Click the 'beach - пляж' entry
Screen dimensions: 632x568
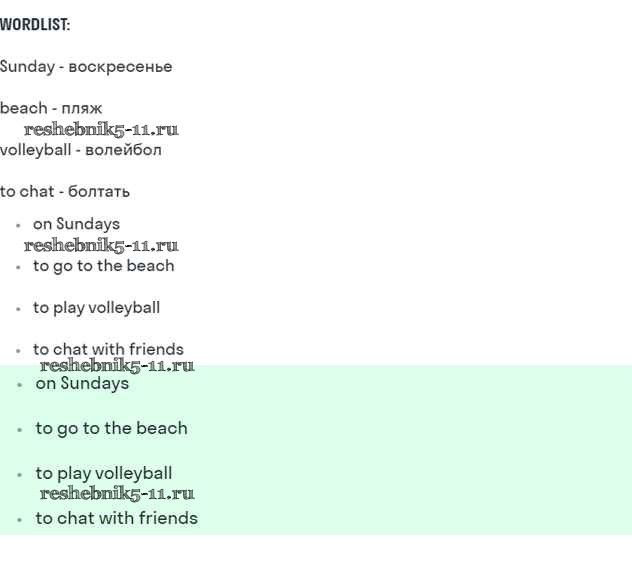click(51, 108)
